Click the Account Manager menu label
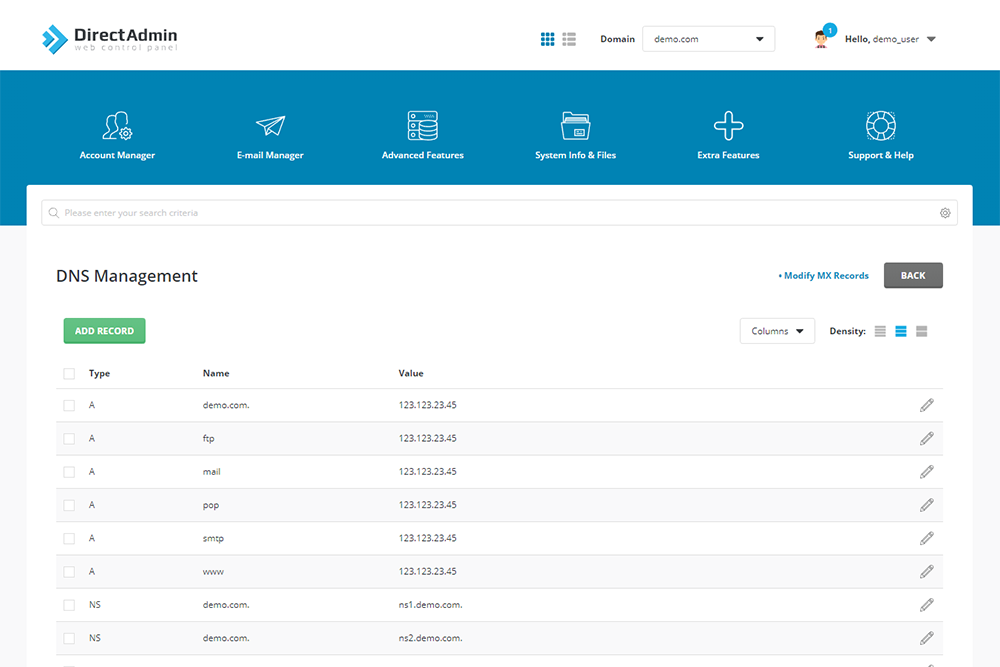The height and width of the screenshot is (667, 1000). [117, 155]
